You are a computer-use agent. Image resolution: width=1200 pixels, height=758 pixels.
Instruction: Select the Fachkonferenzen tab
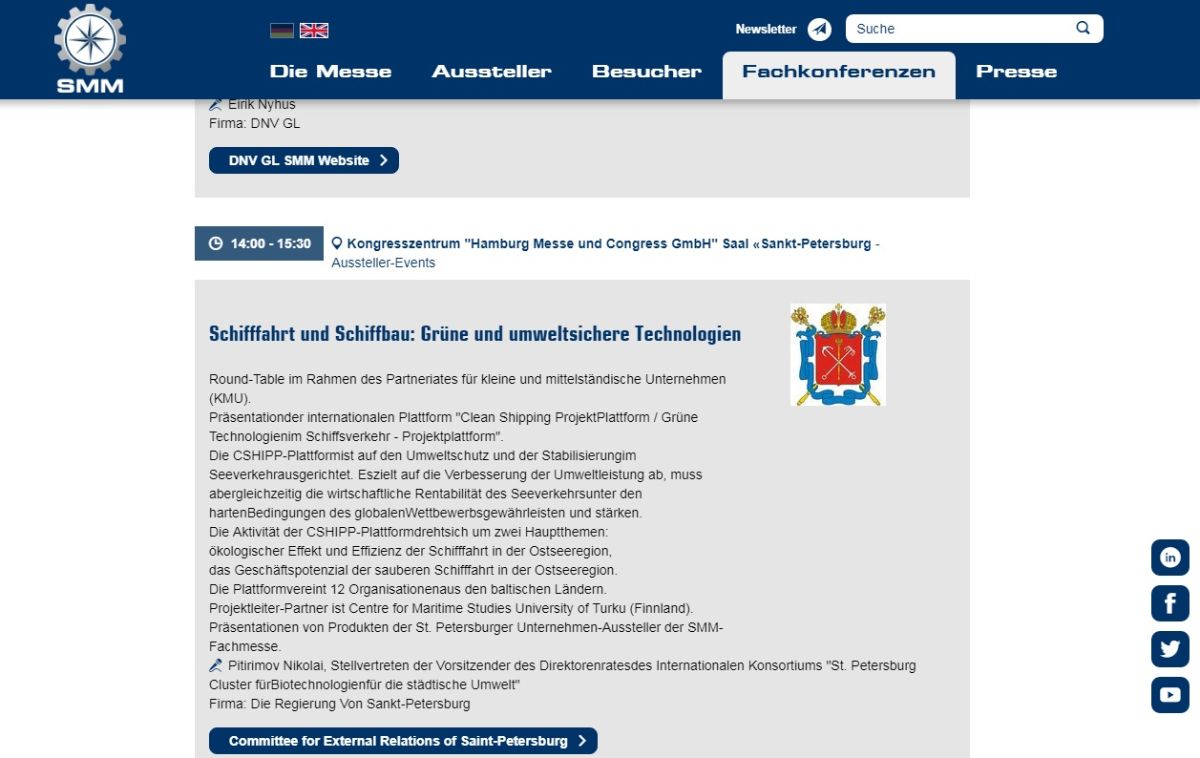(839, 72)
